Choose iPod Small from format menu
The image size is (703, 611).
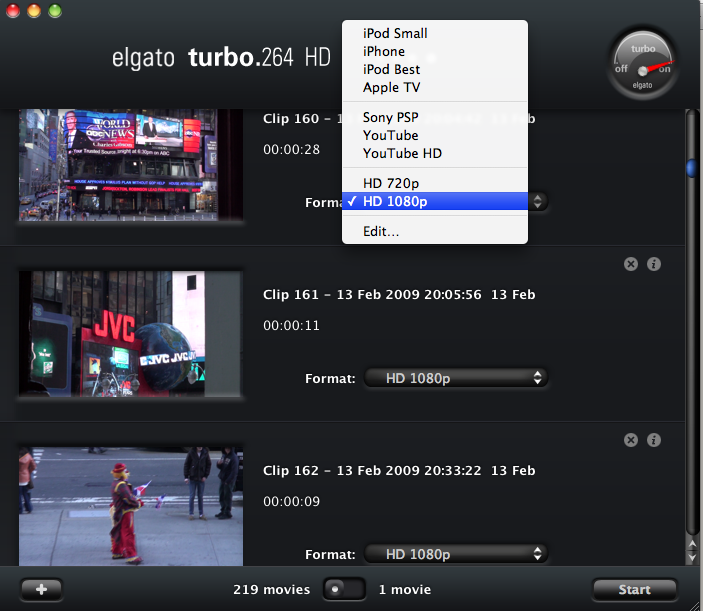(x=434, y=33)
